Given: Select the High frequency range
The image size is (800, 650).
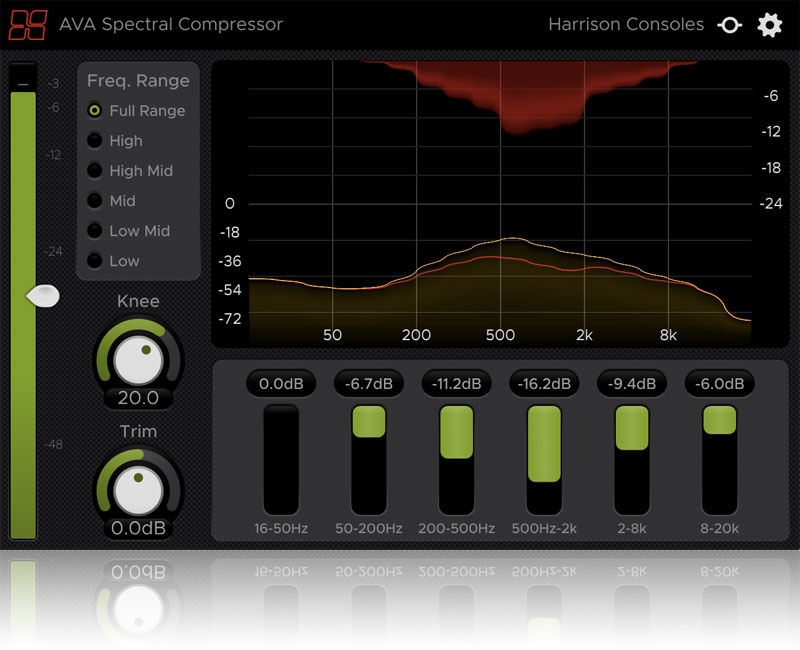Looking at the screenshot, I should 95,141.
